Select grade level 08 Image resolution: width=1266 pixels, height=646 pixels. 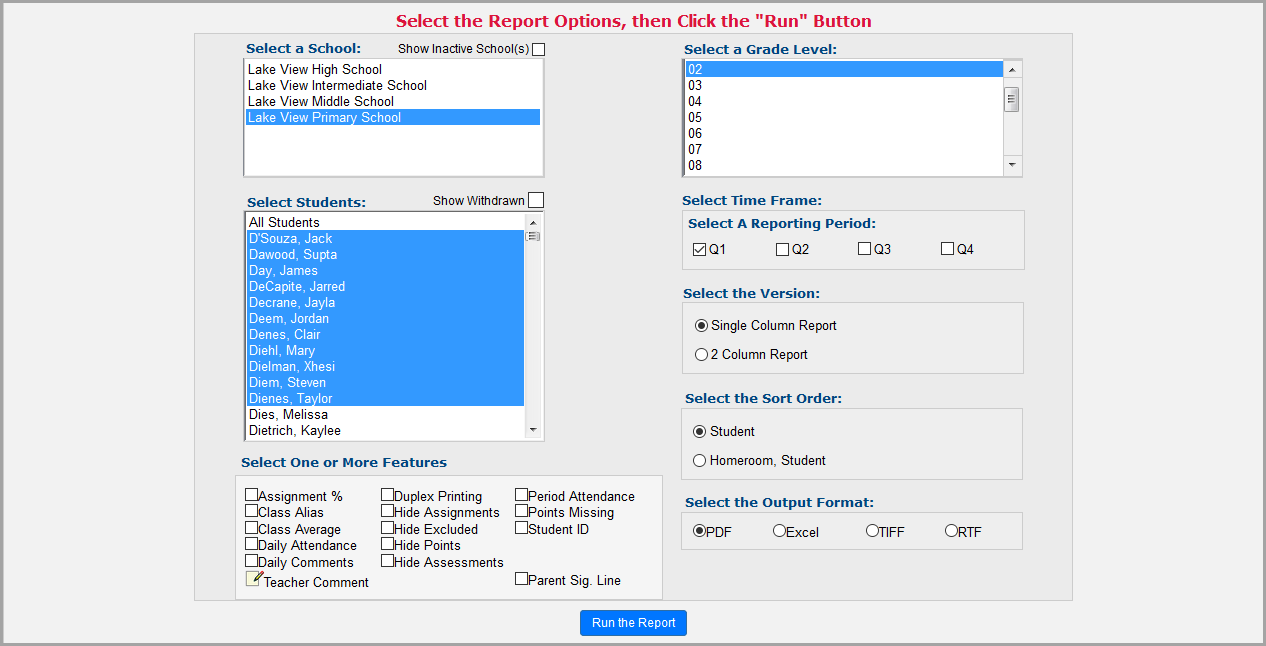point(844,165)
